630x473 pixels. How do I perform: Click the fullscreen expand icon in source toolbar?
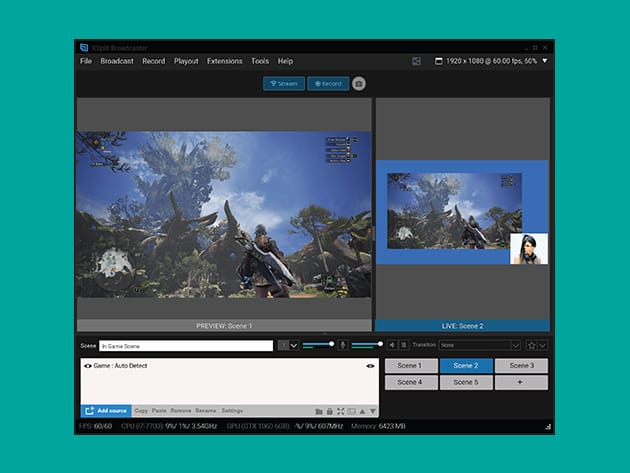(x=341, y=411)
